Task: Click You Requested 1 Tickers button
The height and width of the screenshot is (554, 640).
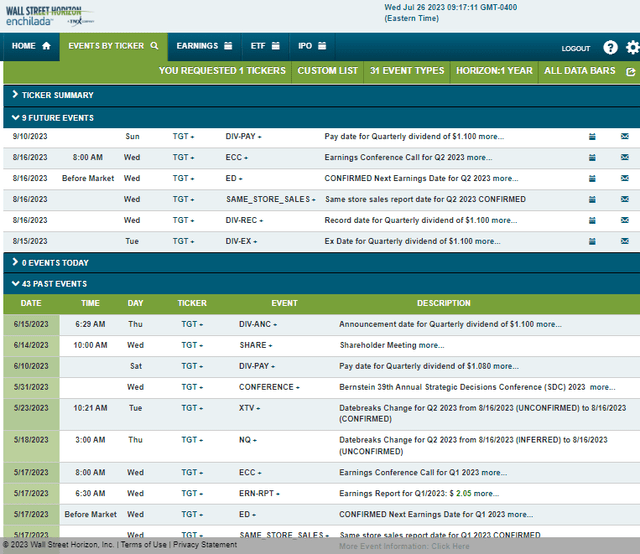Action: click(222, 71)
